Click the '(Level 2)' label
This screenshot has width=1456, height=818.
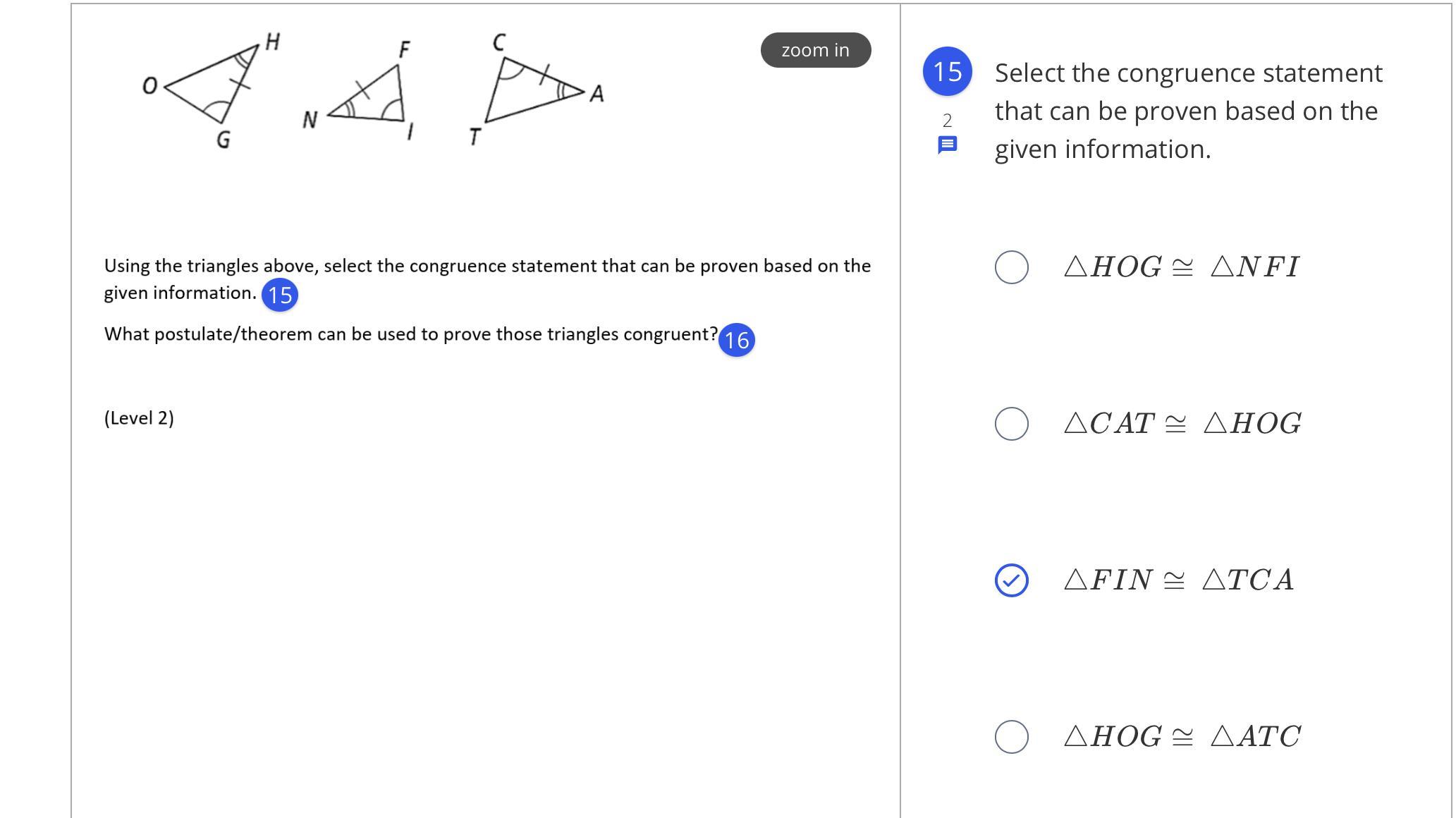pyautogui.click(x=139, y=418)
